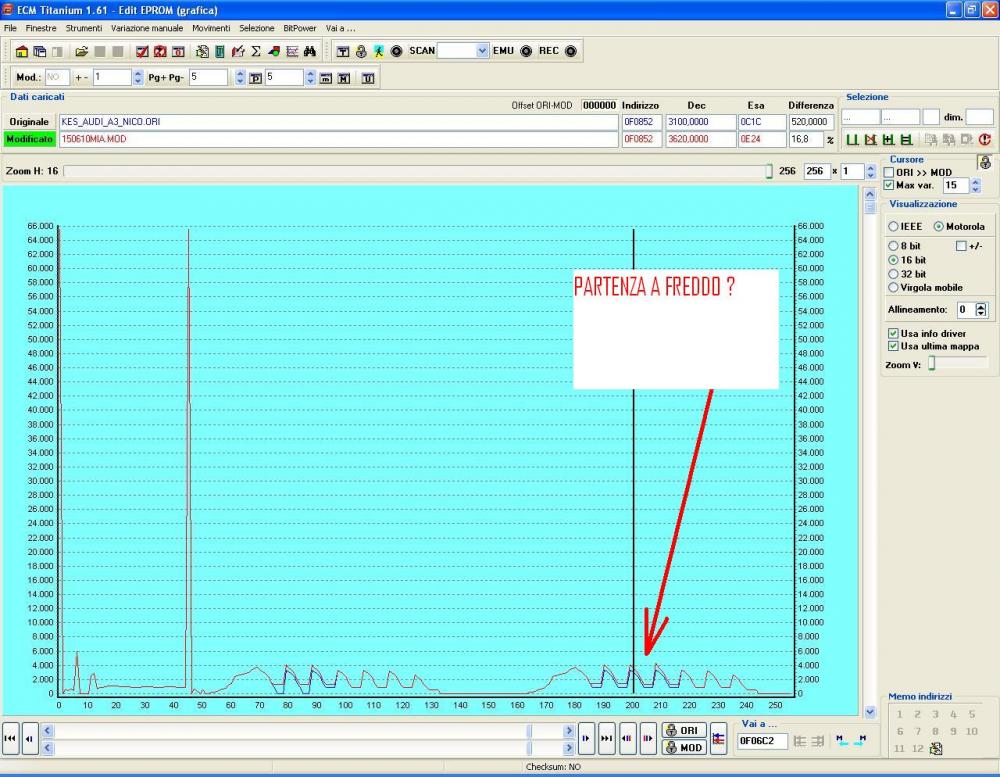The height and width of the screenshot is (777, 1000).
Task: Click the binoculars search icon
Action: [310, 51]
